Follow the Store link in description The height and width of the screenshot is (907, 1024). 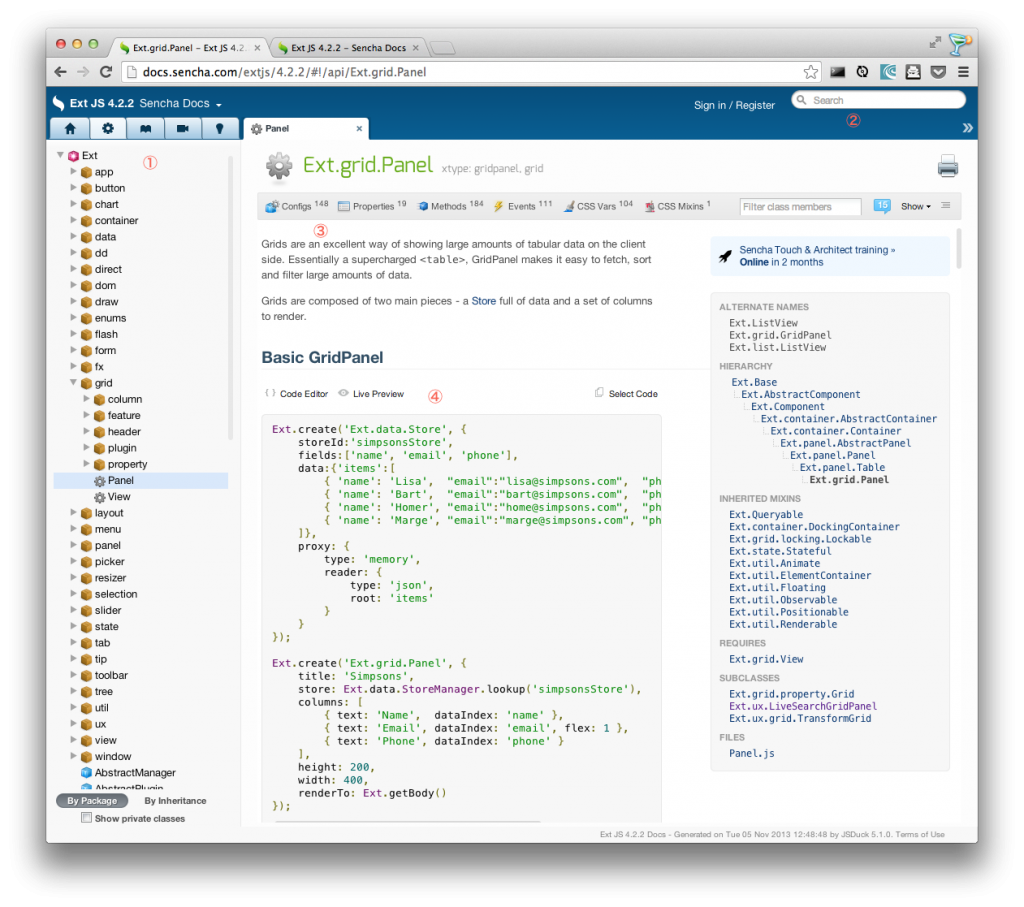tap(483, 301)
